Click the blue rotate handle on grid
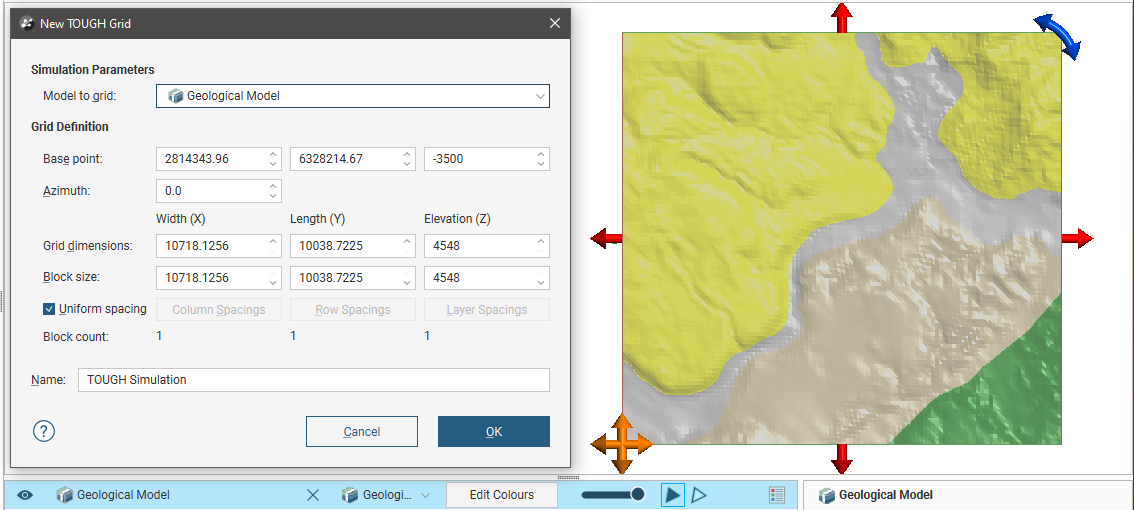The image size is (1134, 510). click(1058, 36)
